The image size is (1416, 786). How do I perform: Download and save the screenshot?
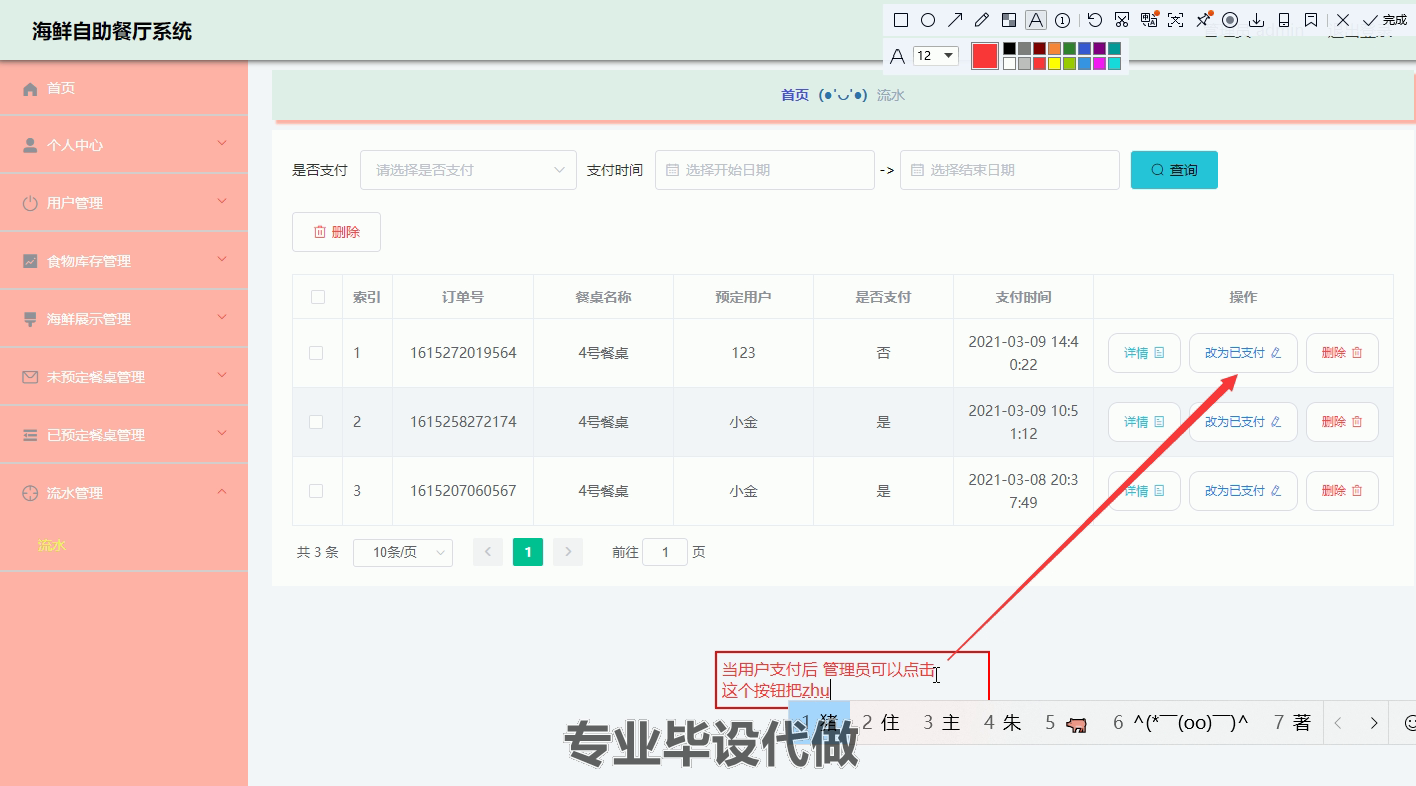1257,20
